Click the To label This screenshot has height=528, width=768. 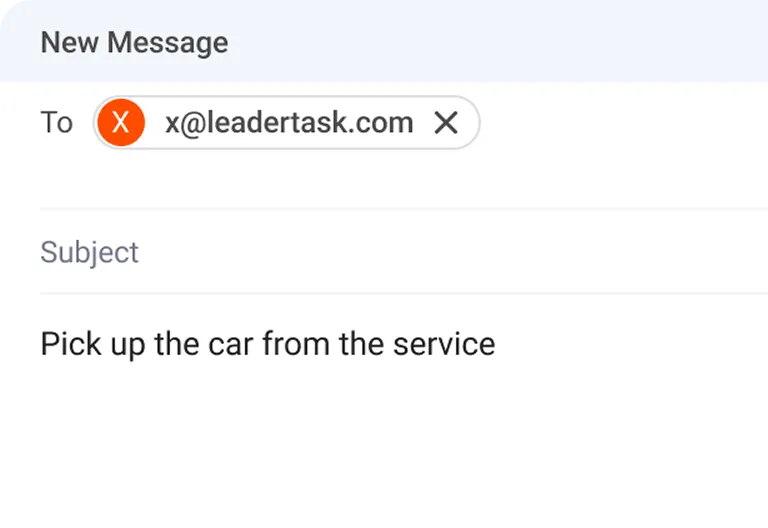[x=56, y=123]
